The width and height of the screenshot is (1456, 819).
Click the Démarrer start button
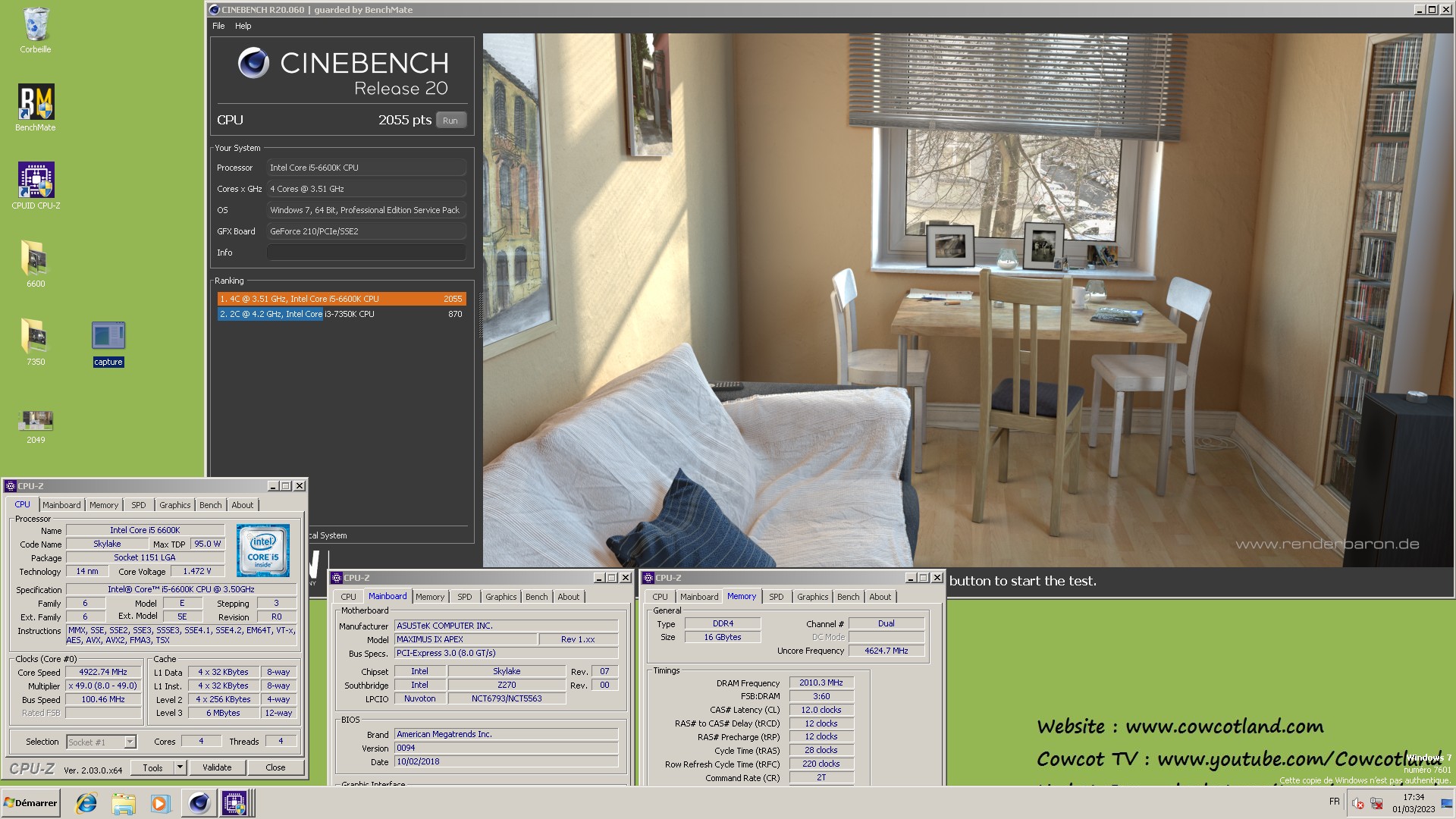click(30, 803)
